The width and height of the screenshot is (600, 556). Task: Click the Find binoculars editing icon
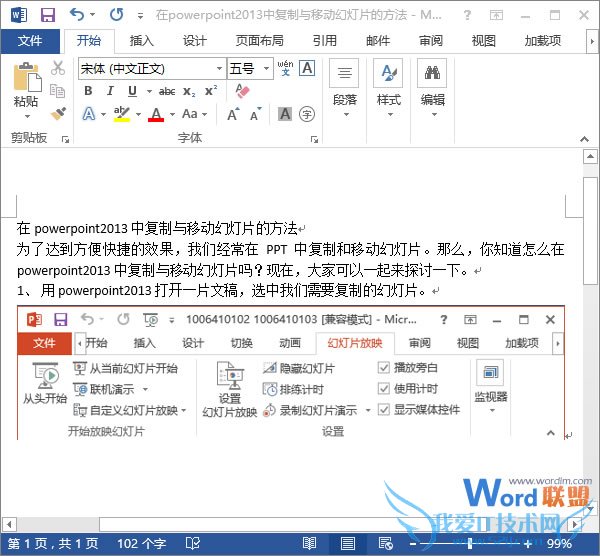click(x=432, y=75)
